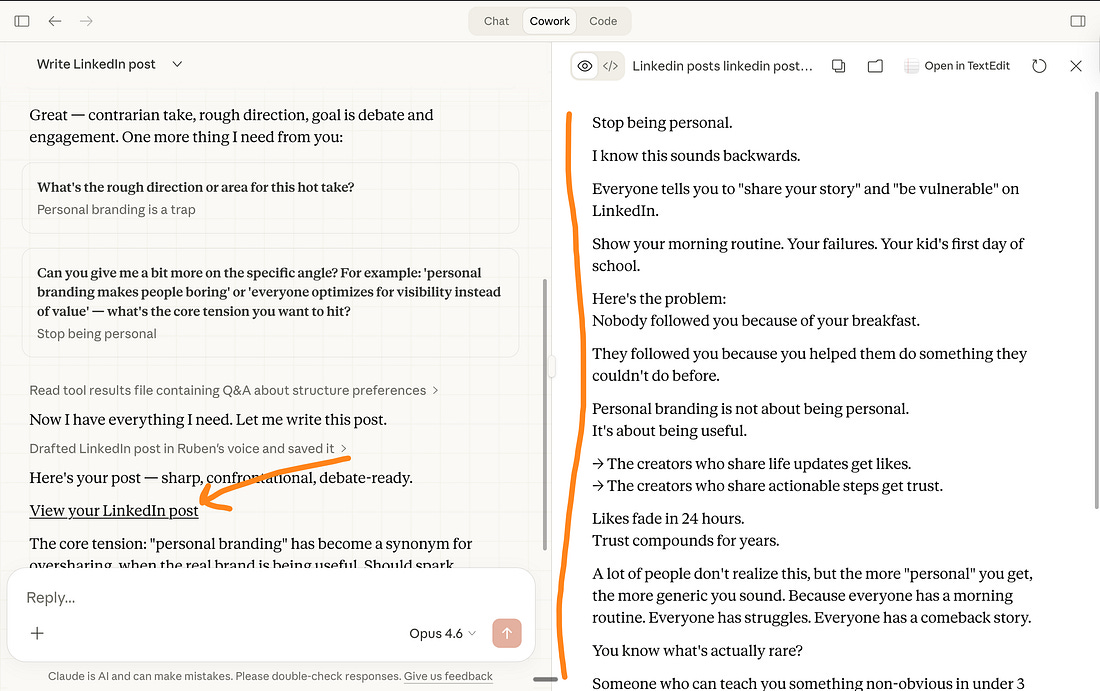The width and height of the screenshot is (1100, 691).
Task: Close the preview panel
Action: point(1075,66)
